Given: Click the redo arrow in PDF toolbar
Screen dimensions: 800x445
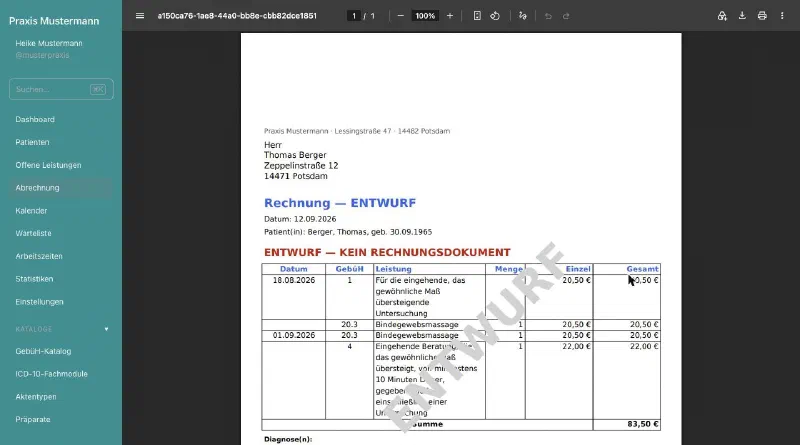Looking at the screenshot, I should [x=566, y=16].
